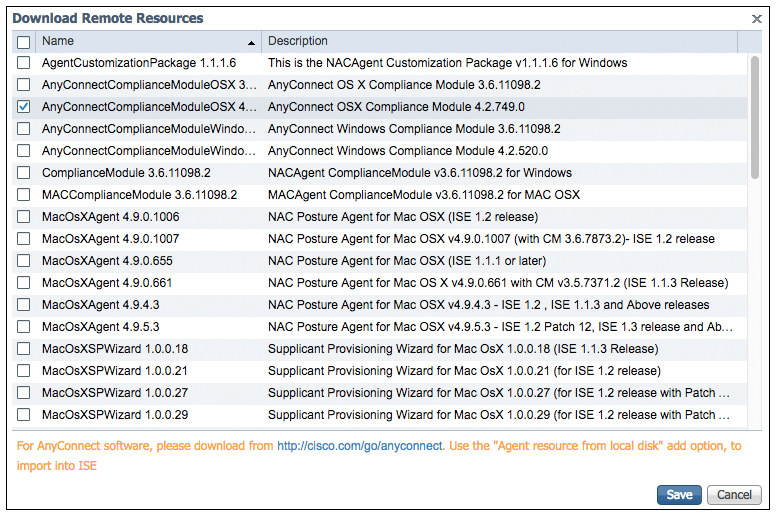Select the MacOsXSPWizard 1.0.0.21 name

pos(115,371)
